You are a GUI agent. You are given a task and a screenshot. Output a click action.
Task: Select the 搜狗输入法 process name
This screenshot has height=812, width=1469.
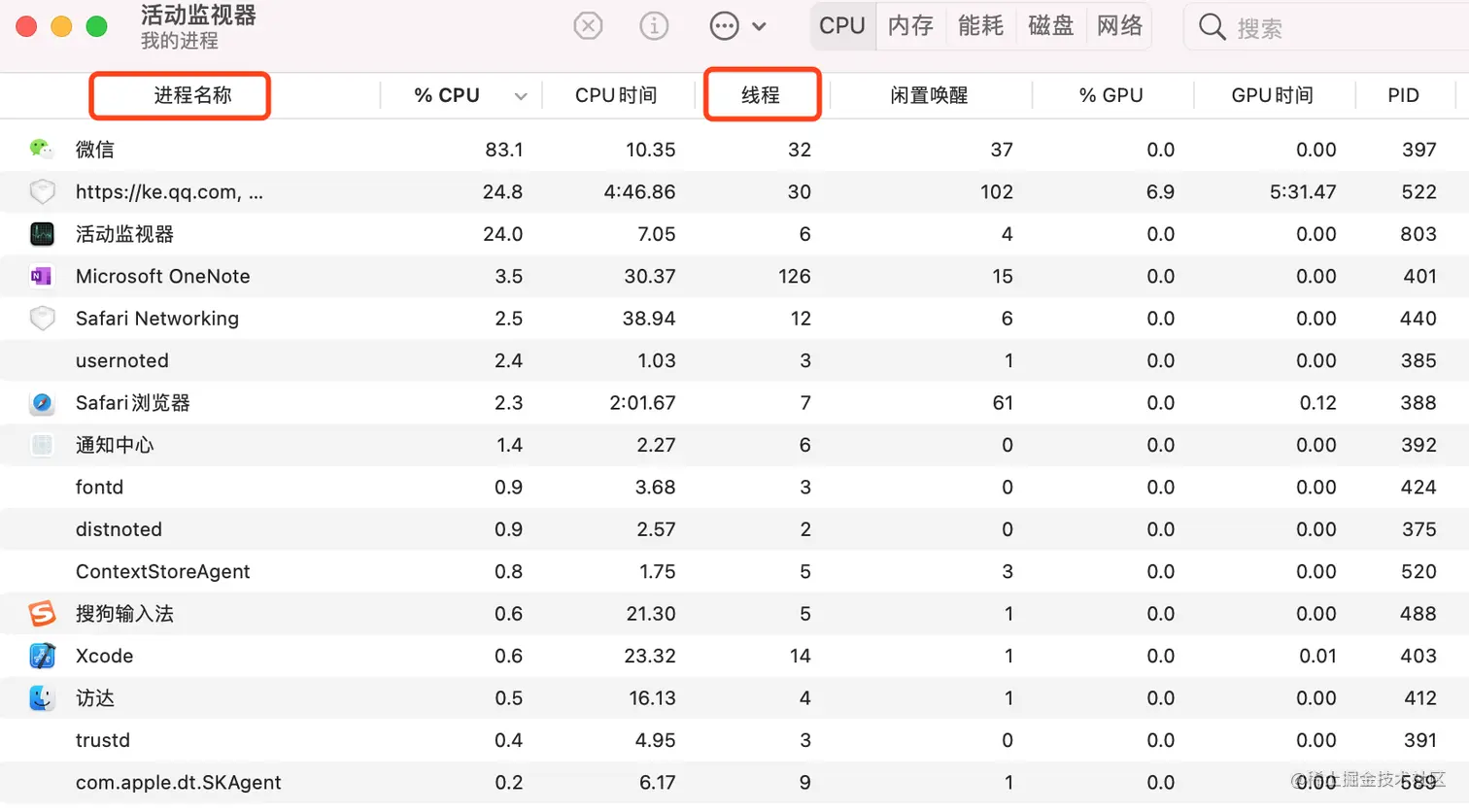click(x=124, y=614)
